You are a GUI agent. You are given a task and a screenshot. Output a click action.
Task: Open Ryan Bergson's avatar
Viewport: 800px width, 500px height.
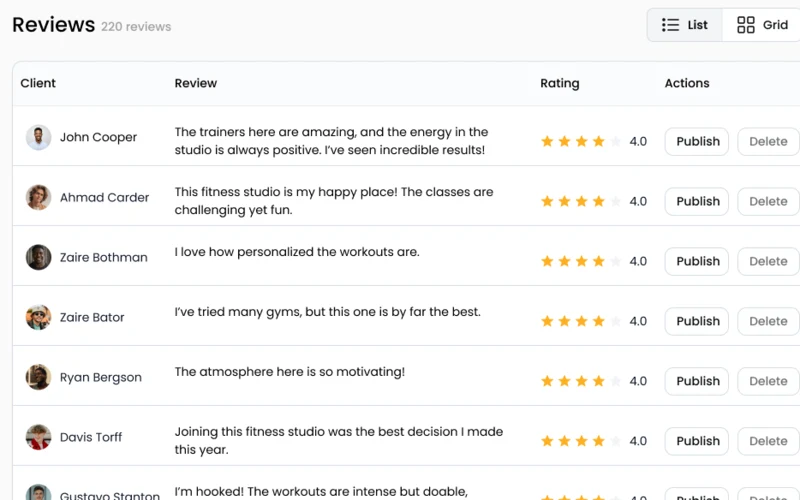click(38, 377)
